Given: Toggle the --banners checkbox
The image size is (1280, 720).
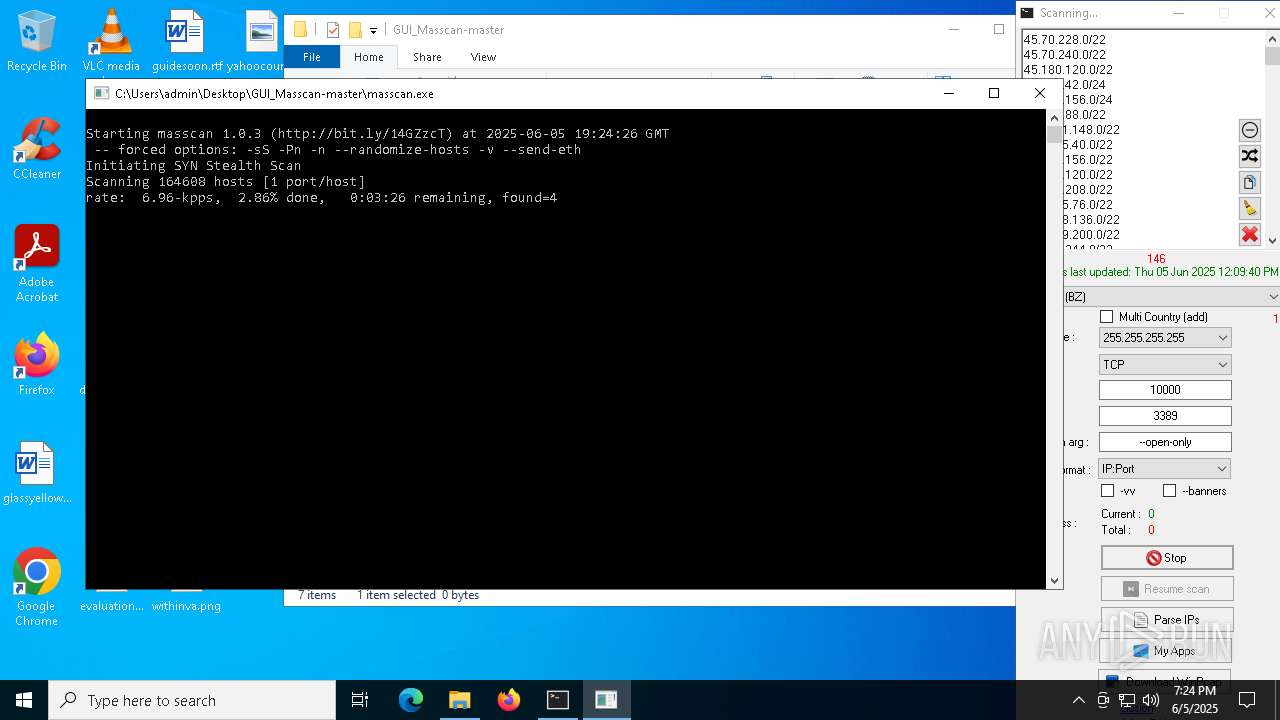Looking at the screenshot, I should pyautogui.click(x=1170, y=491).
